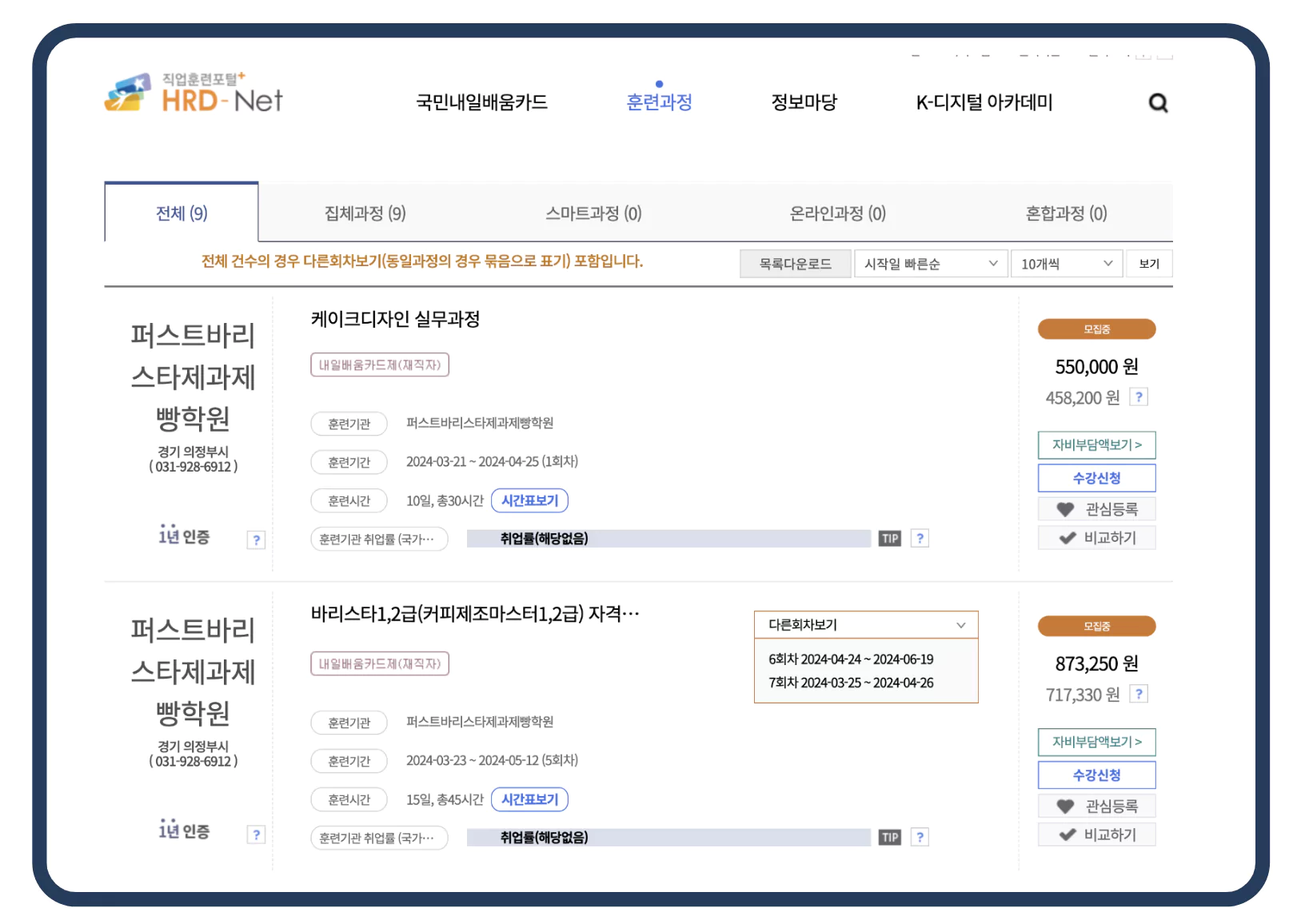Select 6회차 2024-04-24 ~ 2024-06-19 session
The width and height of the screenshot is (1297, 924).
pos(851,659)
